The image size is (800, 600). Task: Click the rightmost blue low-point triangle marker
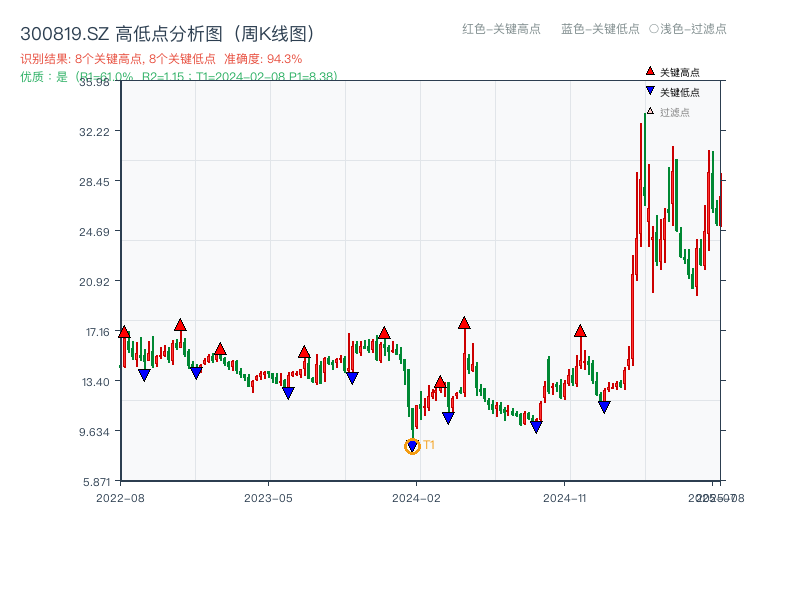[x=604, y=406]
